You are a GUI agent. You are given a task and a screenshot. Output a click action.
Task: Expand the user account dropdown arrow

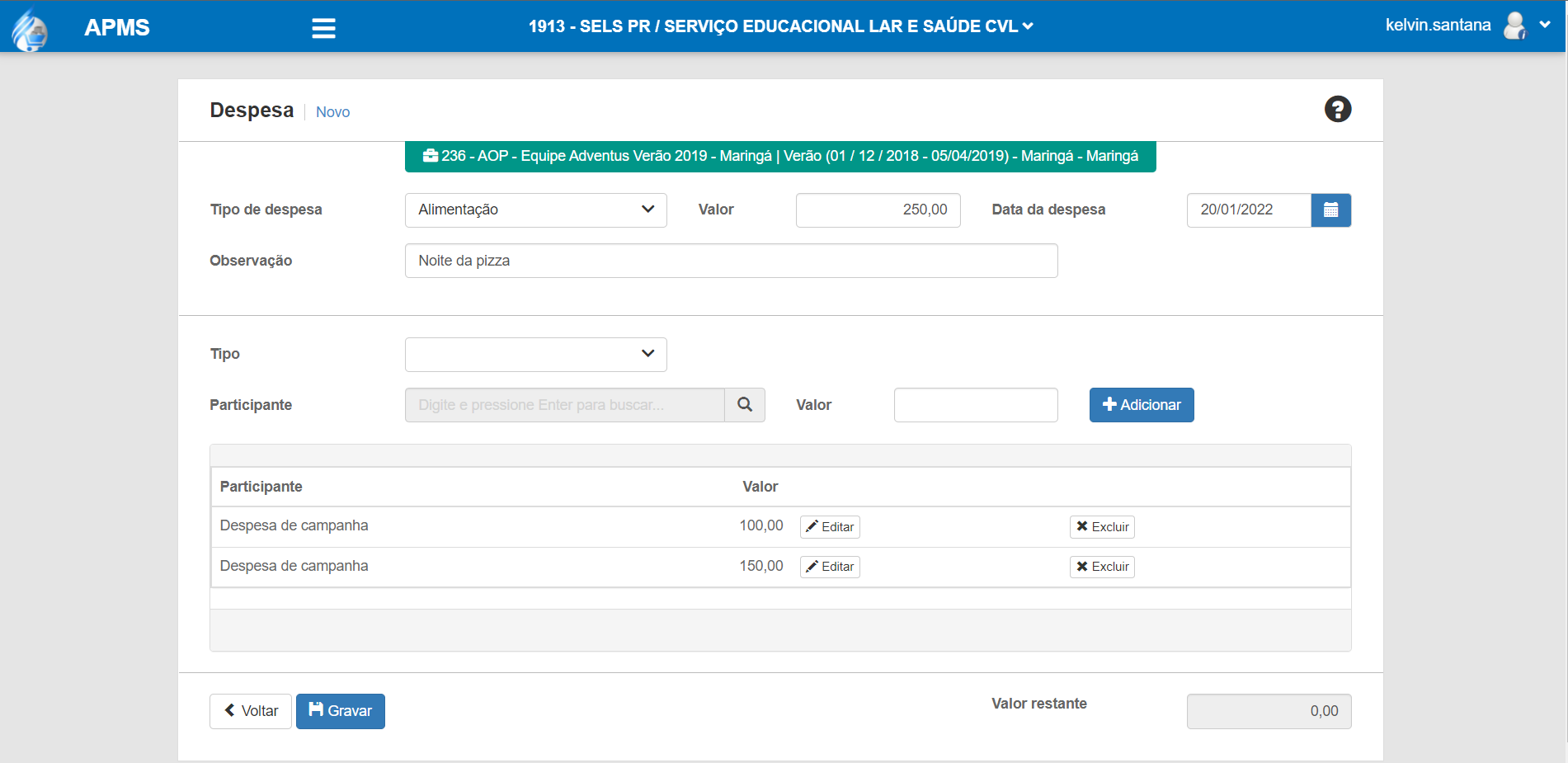pyautogui.click(x=1545, y=25)
